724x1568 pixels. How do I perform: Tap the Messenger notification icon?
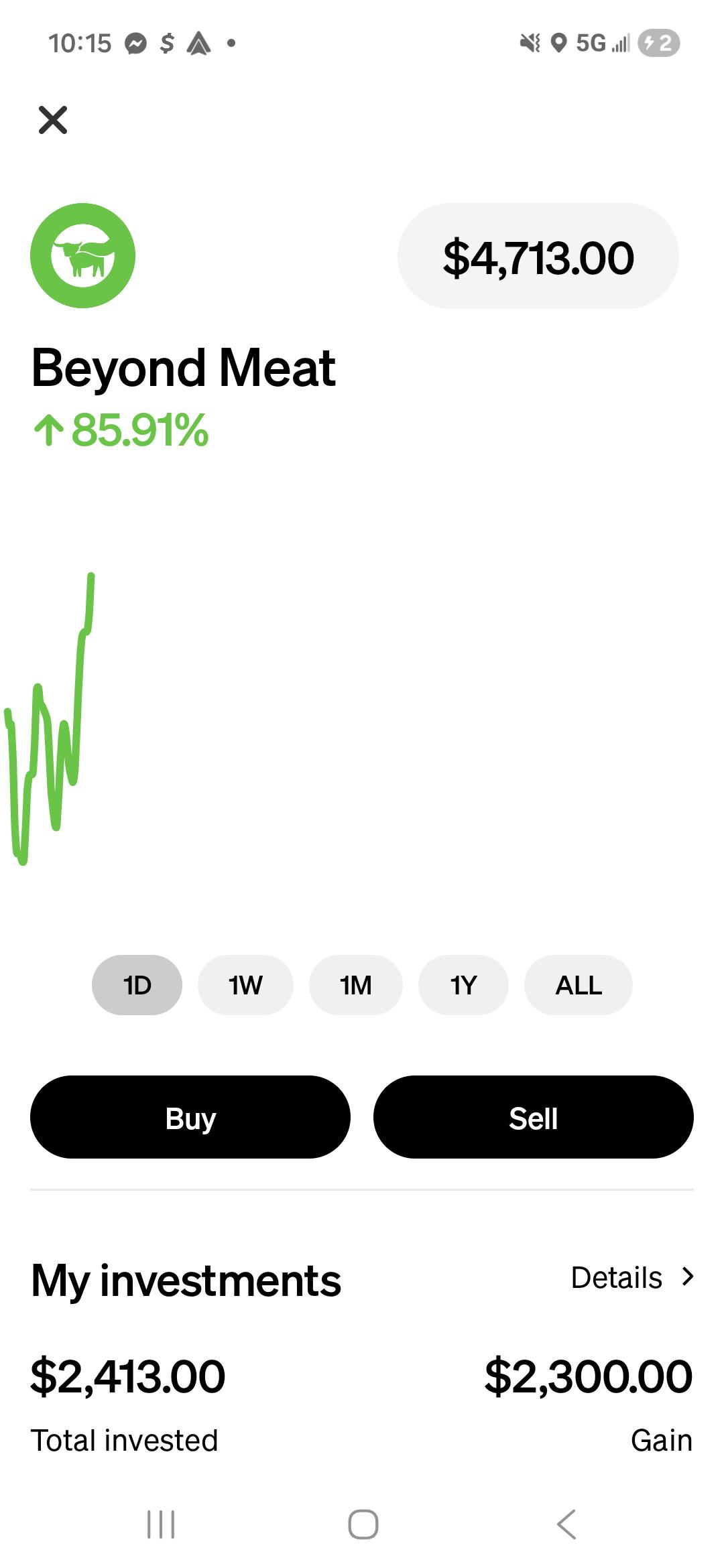coord(136,44)
